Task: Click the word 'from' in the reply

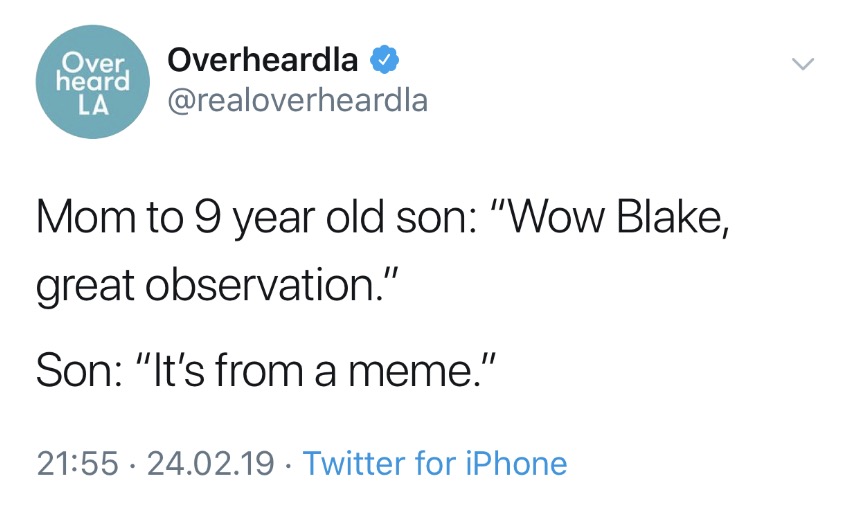Action: coord(259,371)
